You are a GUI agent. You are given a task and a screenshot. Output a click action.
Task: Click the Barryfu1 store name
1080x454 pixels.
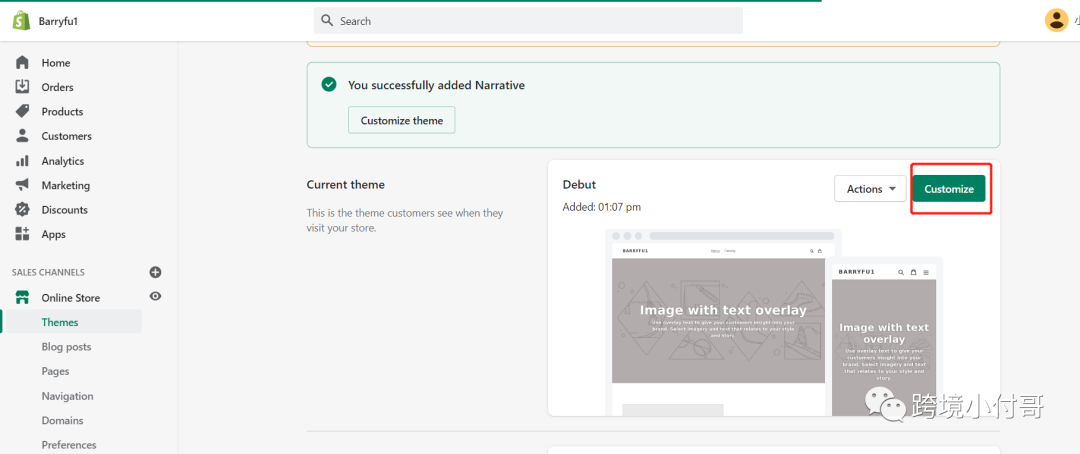[x=58, y=21]
